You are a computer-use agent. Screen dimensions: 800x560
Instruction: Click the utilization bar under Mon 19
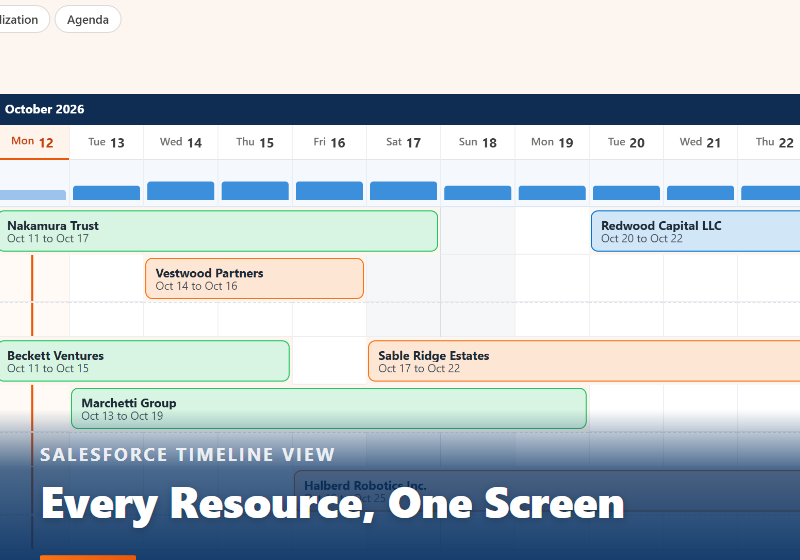pos(552,193)
